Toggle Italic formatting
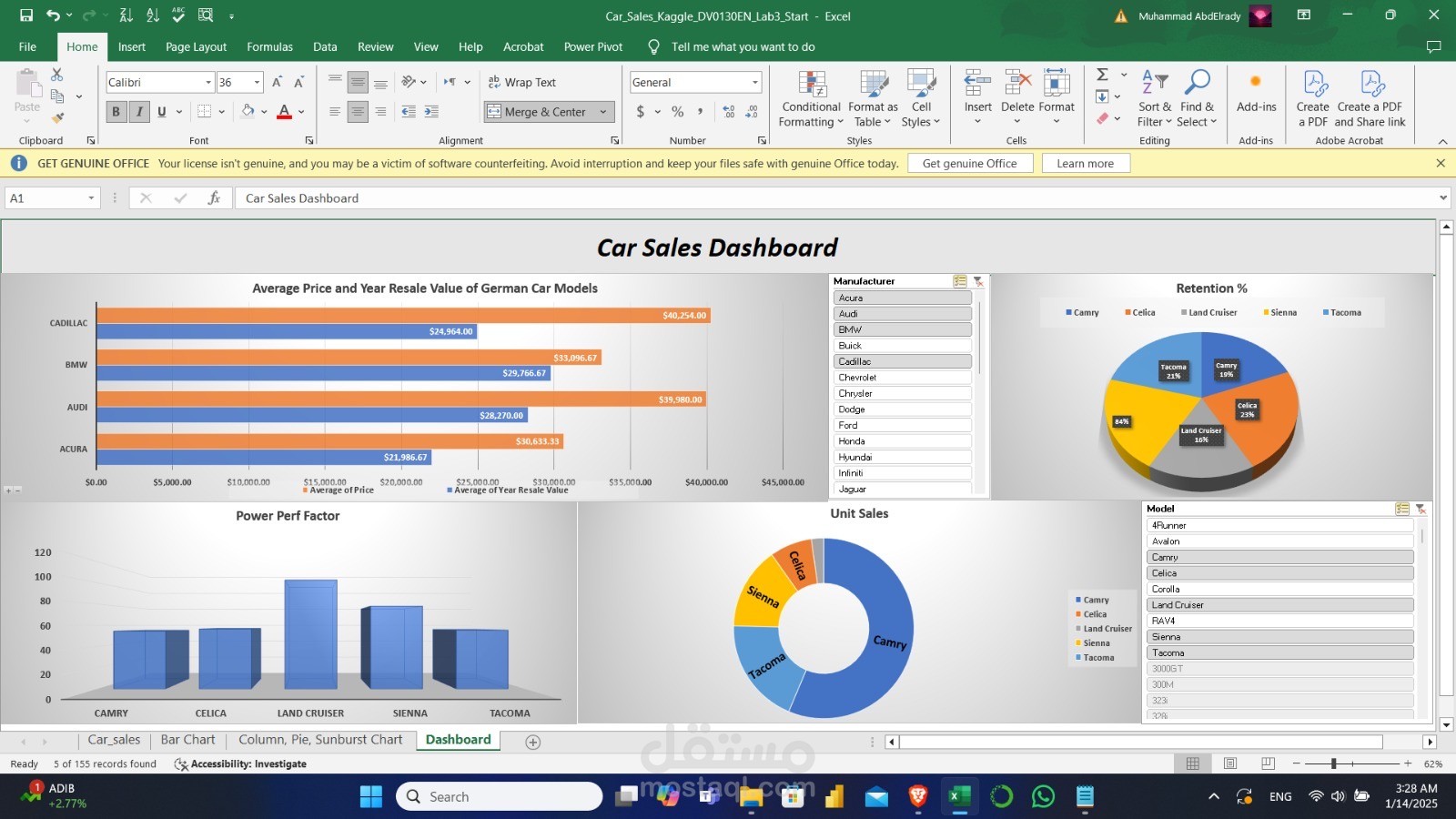Viewport: 1456px width, 819px height. [138, 111]
